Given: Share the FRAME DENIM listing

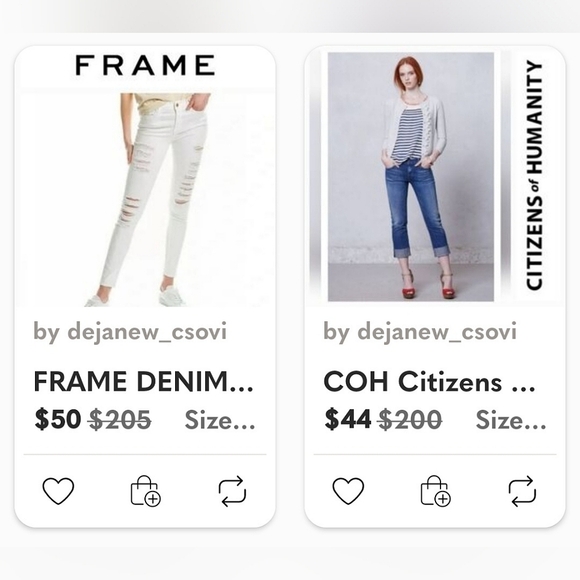Looking at the screenshot, I should coord(232,491).
